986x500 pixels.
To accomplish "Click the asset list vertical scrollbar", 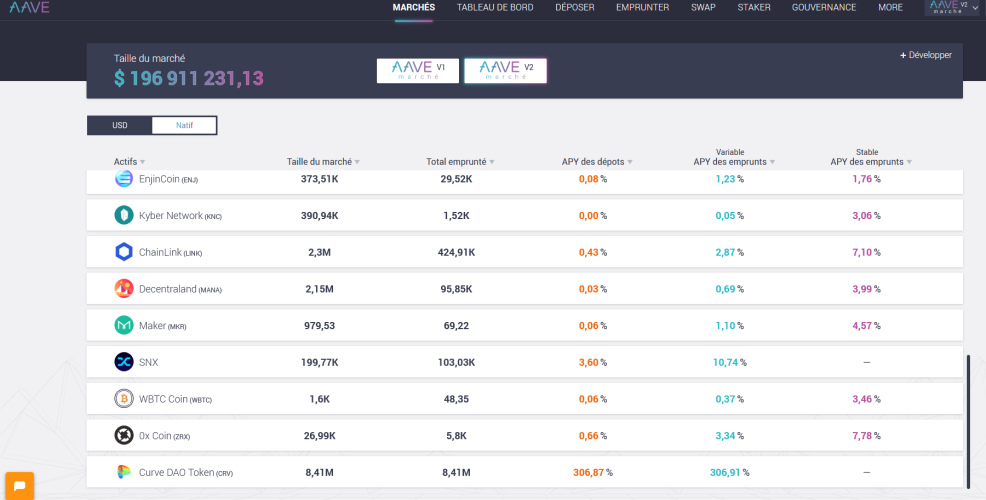I will click(968, 421).
